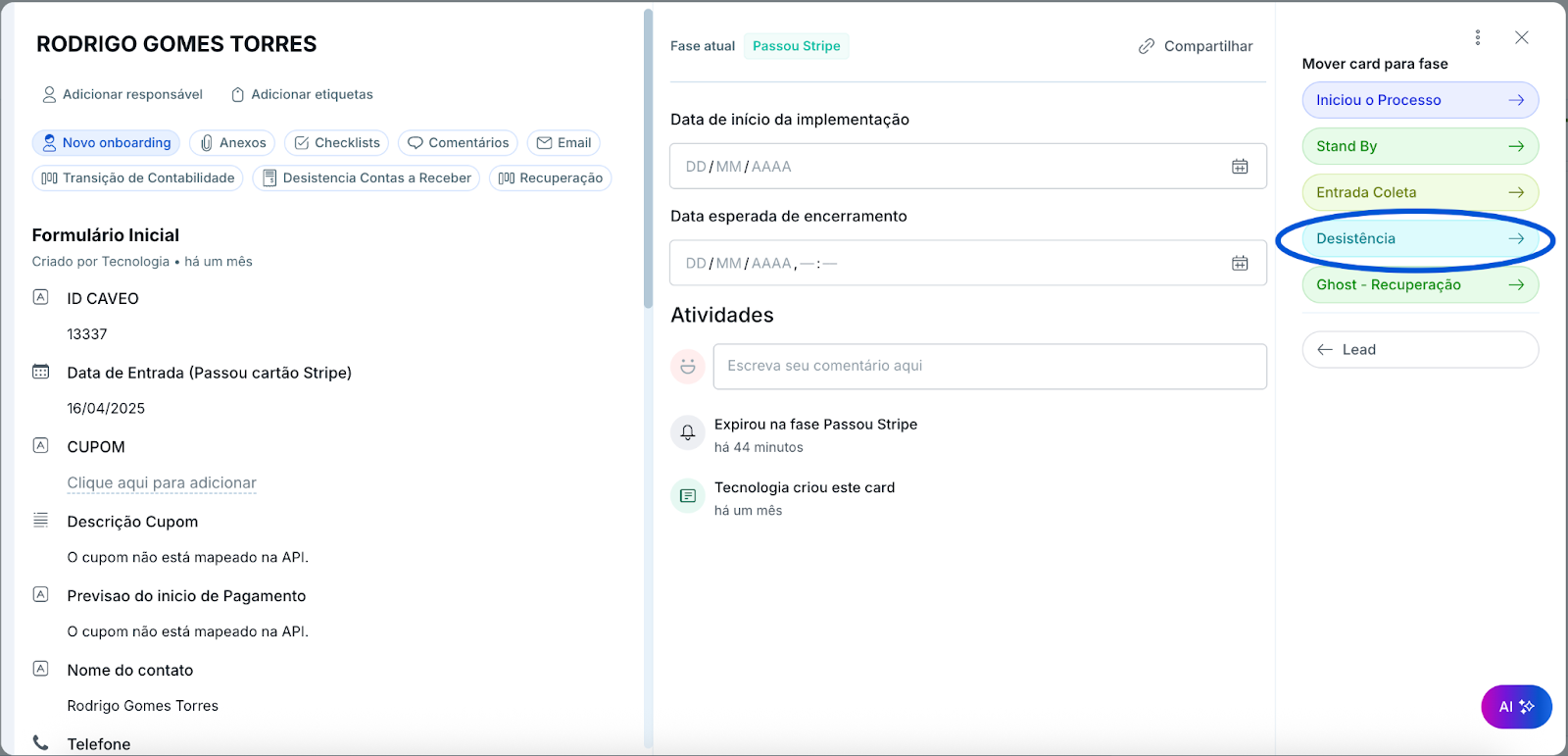Click calendar icon for expected closing date
Image resolution: width=1568 pixels, height=756 pixels.
[1240, 264]
